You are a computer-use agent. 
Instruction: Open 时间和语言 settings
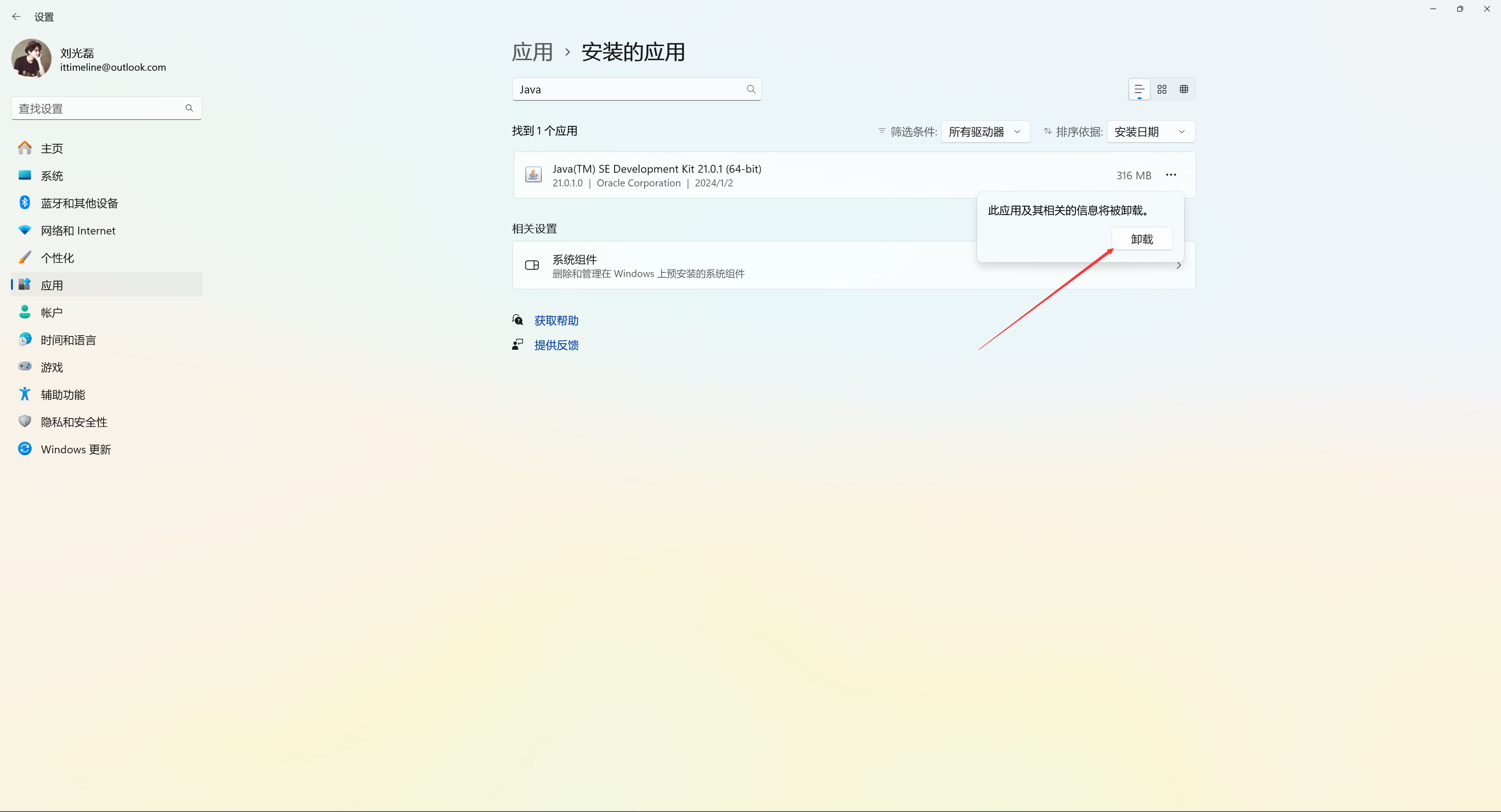(107, 340)
